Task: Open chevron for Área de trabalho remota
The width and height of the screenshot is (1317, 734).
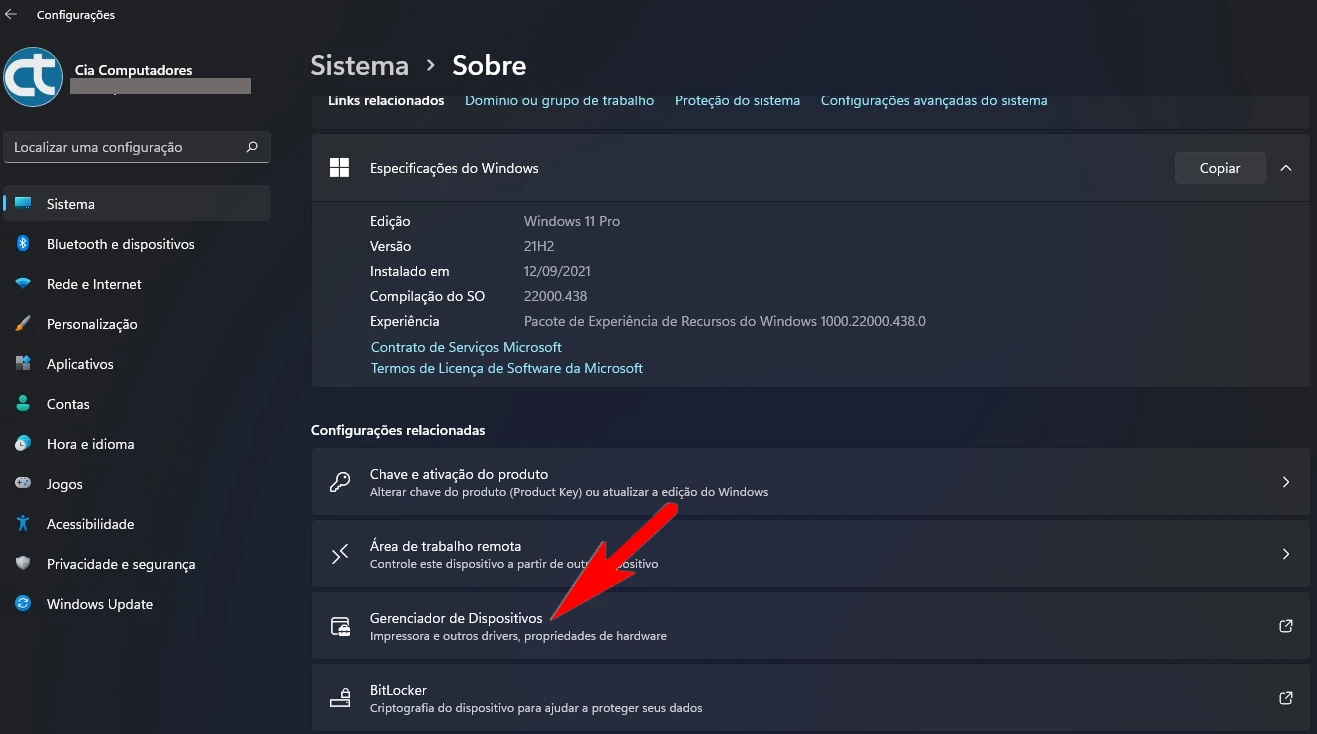Action: coord(1286,554)
